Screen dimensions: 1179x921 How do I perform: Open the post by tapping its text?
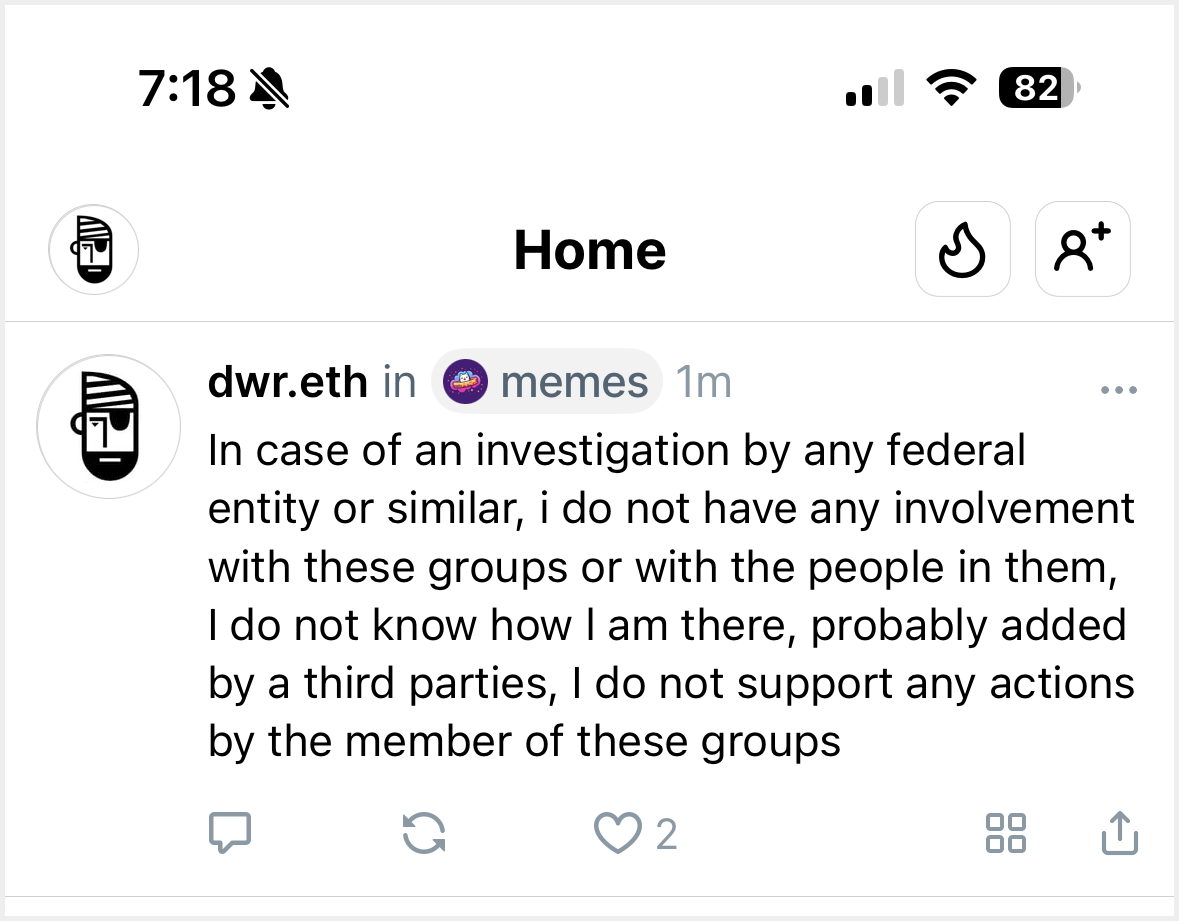670,597
